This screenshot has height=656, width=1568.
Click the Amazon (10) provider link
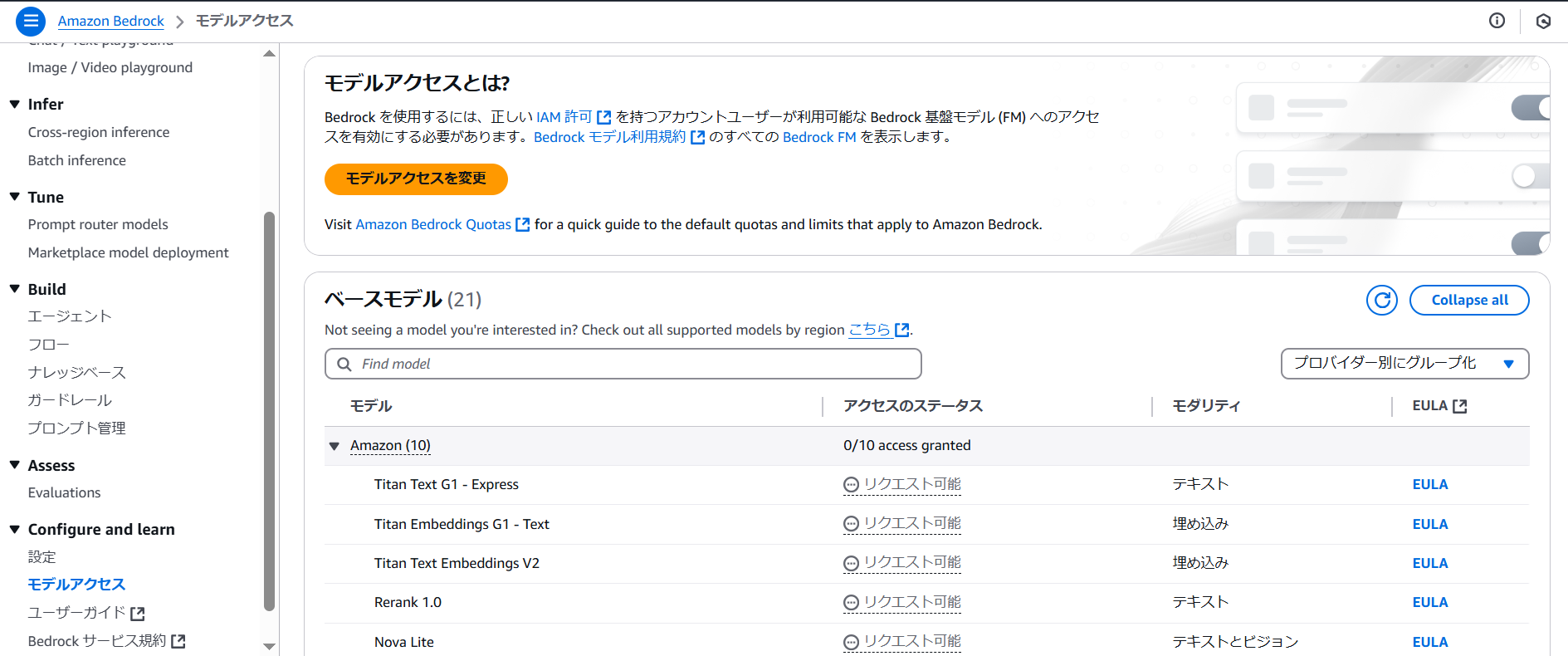coord(390,445)
